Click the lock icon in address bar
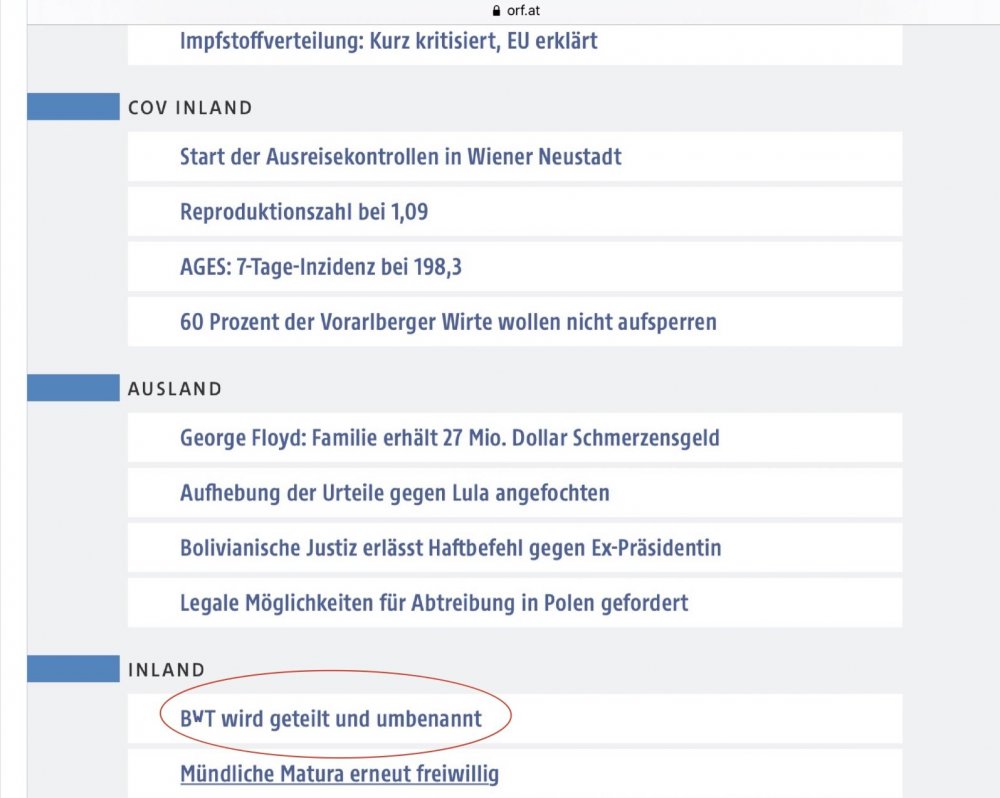Image resolution: width=1000 pixels, height=798 pixels. 495,12
